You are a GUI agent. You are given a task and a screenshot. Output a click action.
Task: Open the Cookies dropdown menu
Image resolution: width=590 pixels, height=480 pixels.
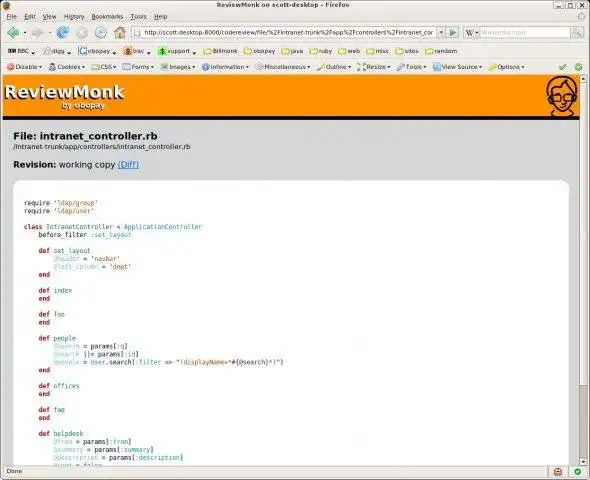click(67, 67)
